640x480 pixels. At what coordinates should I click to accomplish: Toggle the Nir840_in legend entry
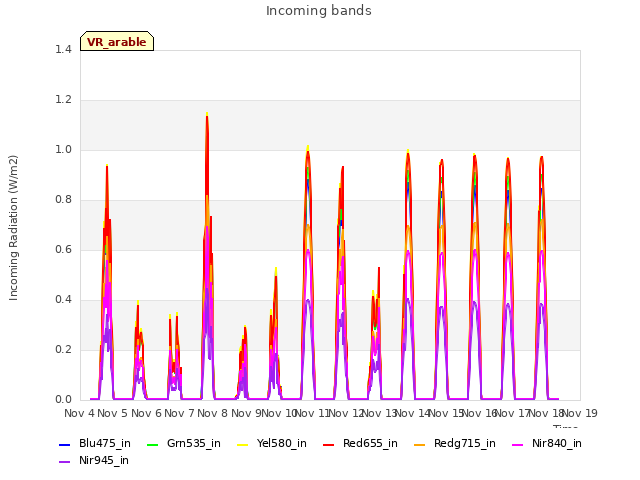(547, 444)
